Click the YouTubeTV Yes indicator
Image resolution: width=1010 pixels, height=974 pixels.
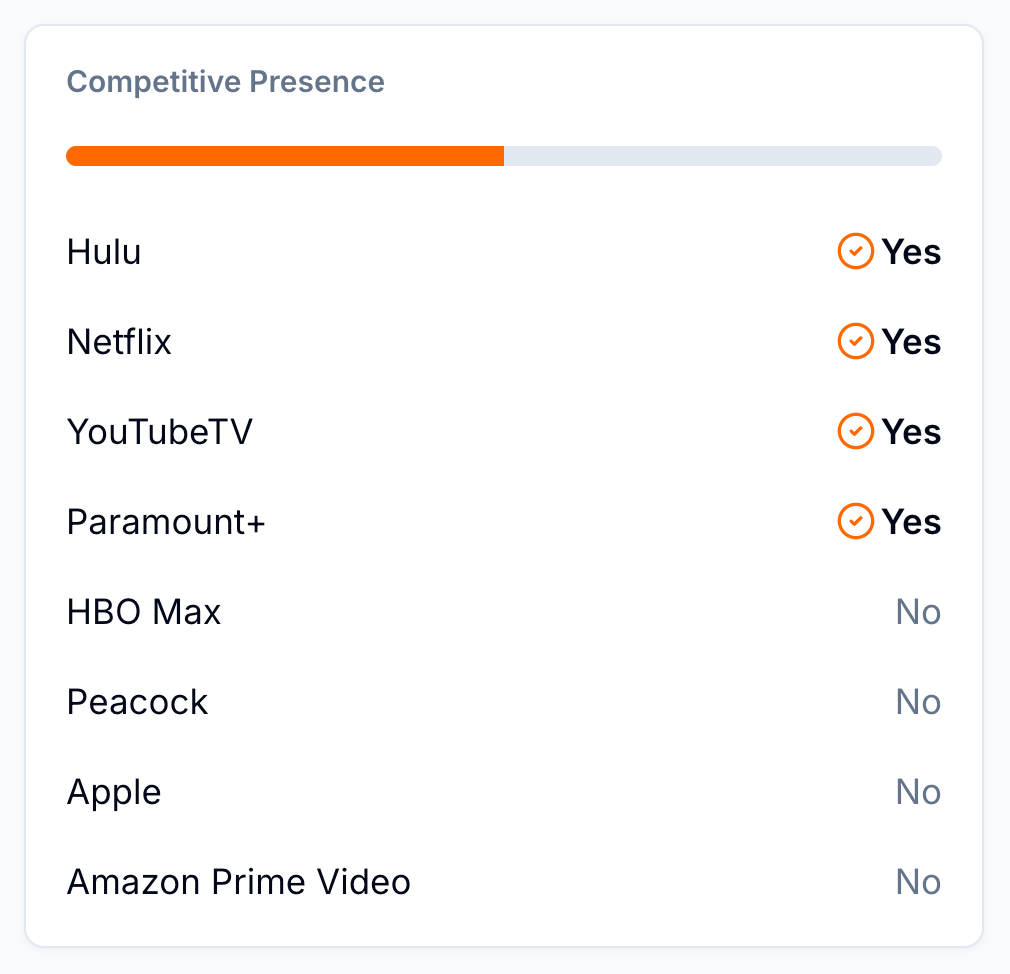[913, 431]
